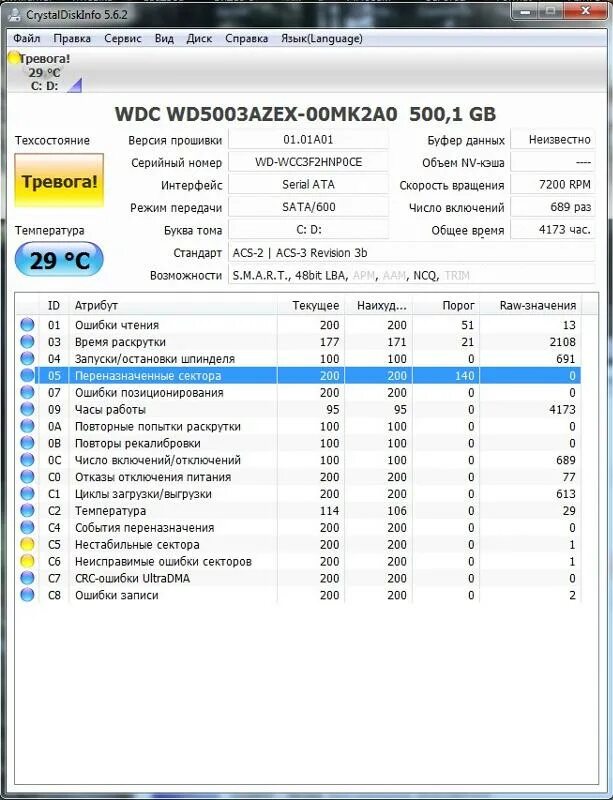The width and height of the screenshot is (613, 800).
Task: Click the blue status icon for CRC-ошибки UltraDMA
Action: pyautogui.click(x=27, y=578)
